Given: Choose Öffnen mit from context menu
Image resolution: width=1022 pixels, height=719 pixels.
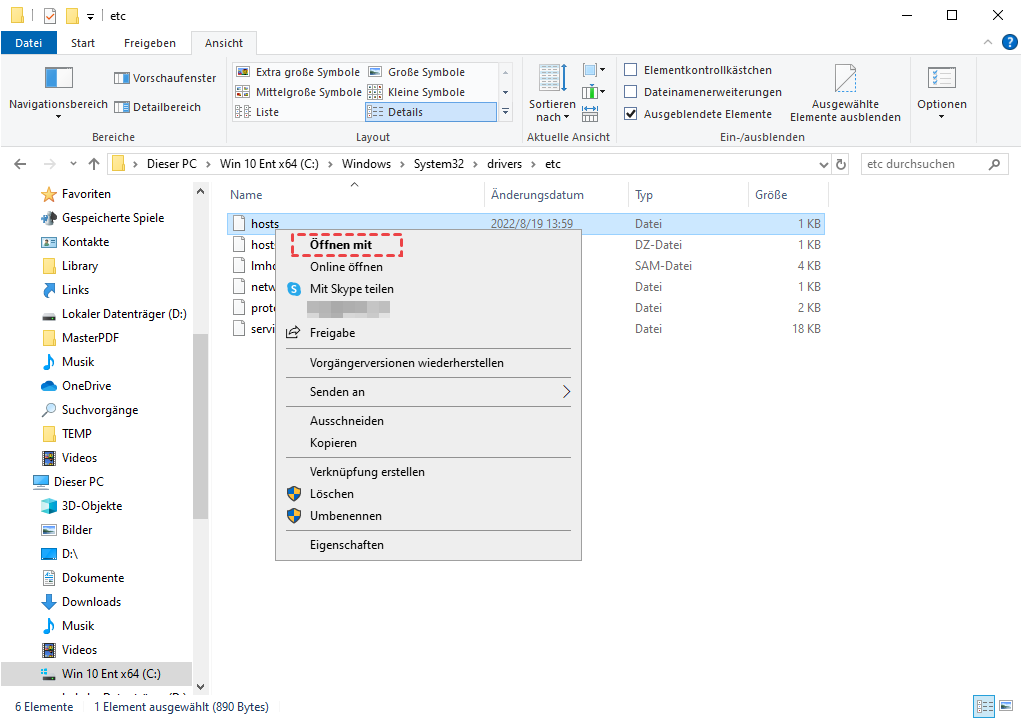Looking at the screenshot, I should (341, 245).
